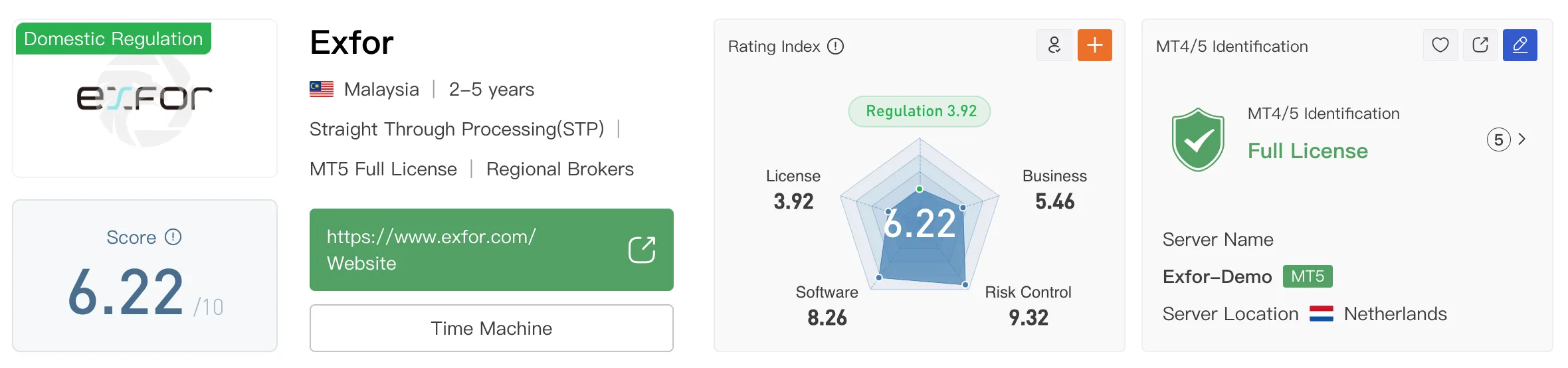Click the Exfor logo thumbnail
The image size is (1568, 368).
pyautogui.click(x=145, y=98)
